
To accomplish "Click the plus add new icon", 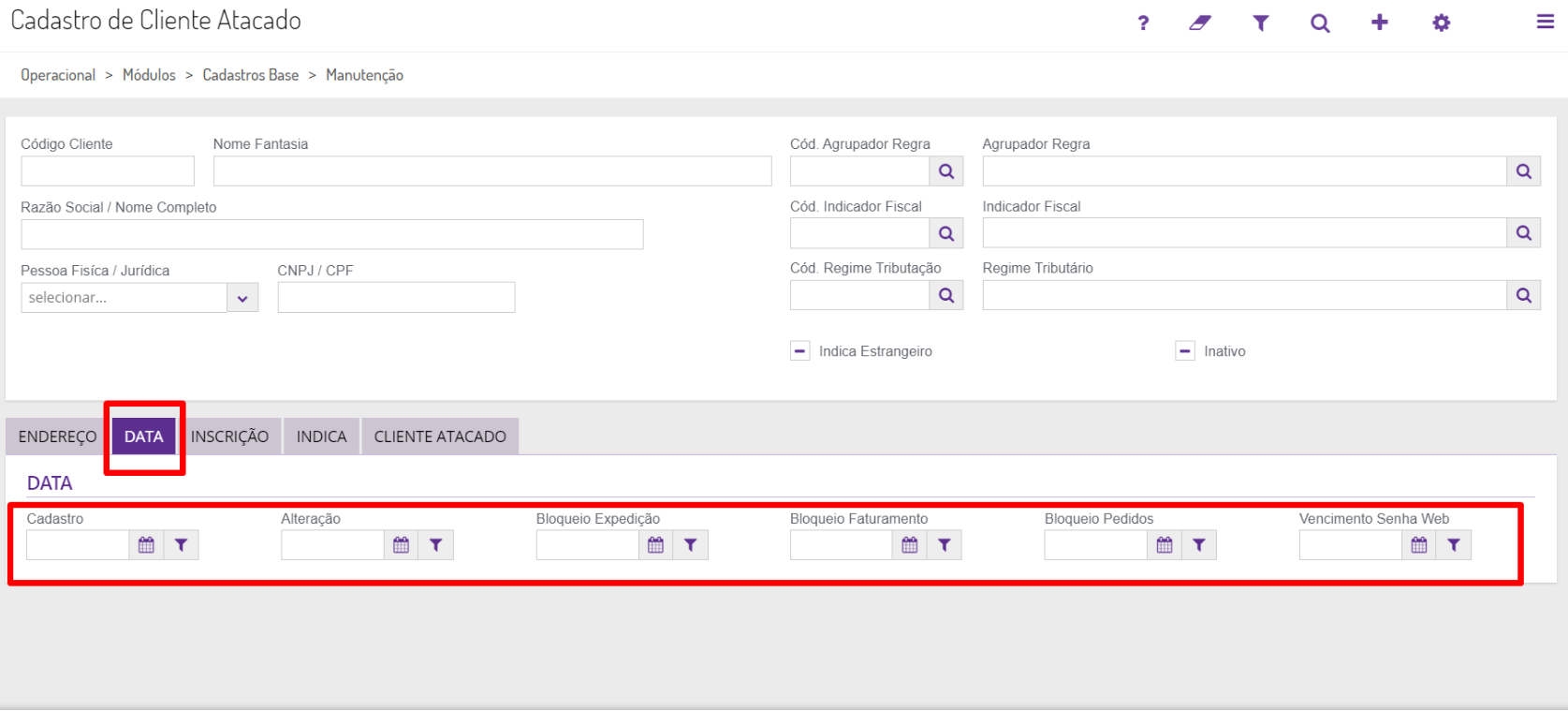I will point(1380,22).
